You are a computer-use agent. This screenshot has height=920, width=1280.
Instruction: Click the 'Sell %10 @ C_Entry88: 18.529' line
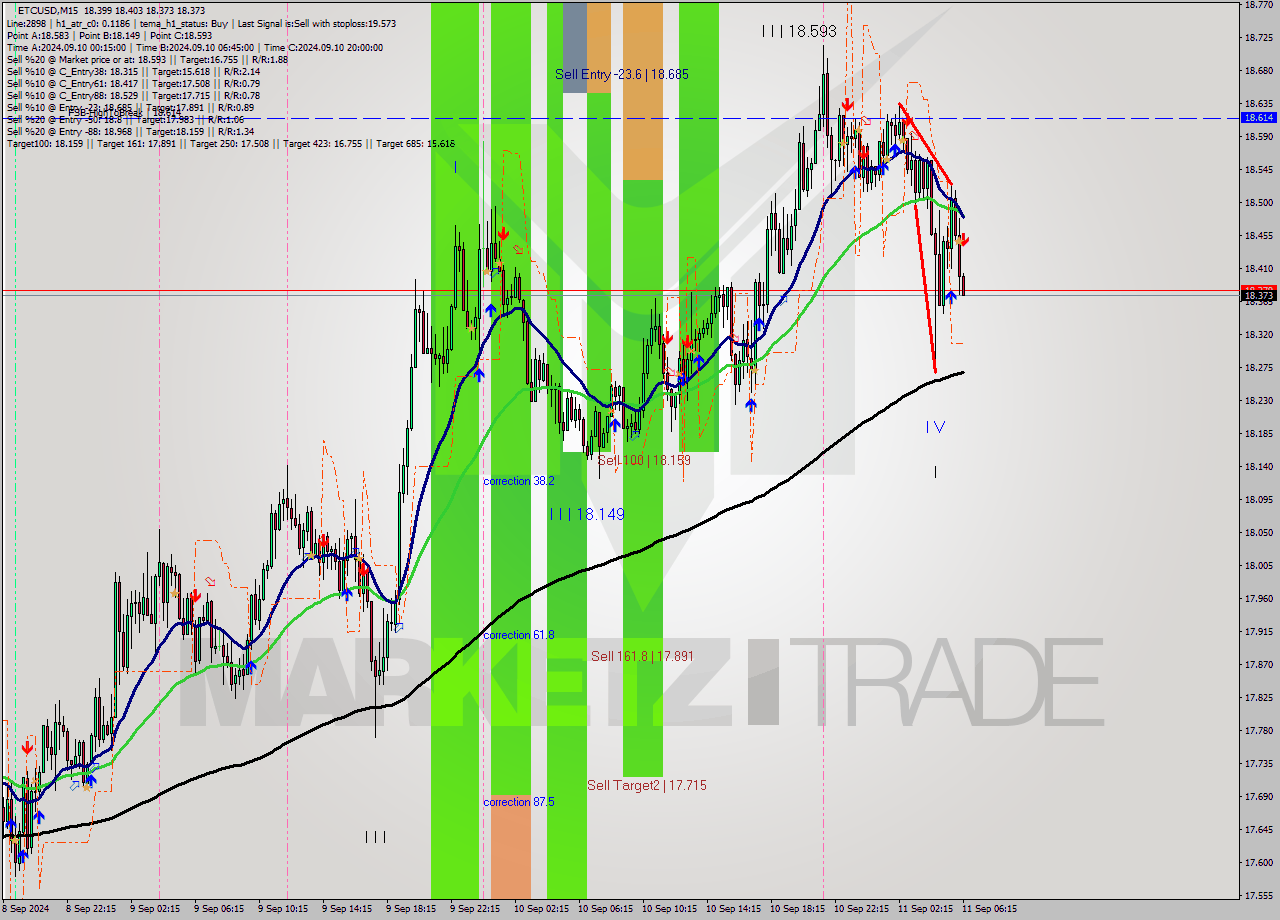click(x=133, y=95)
